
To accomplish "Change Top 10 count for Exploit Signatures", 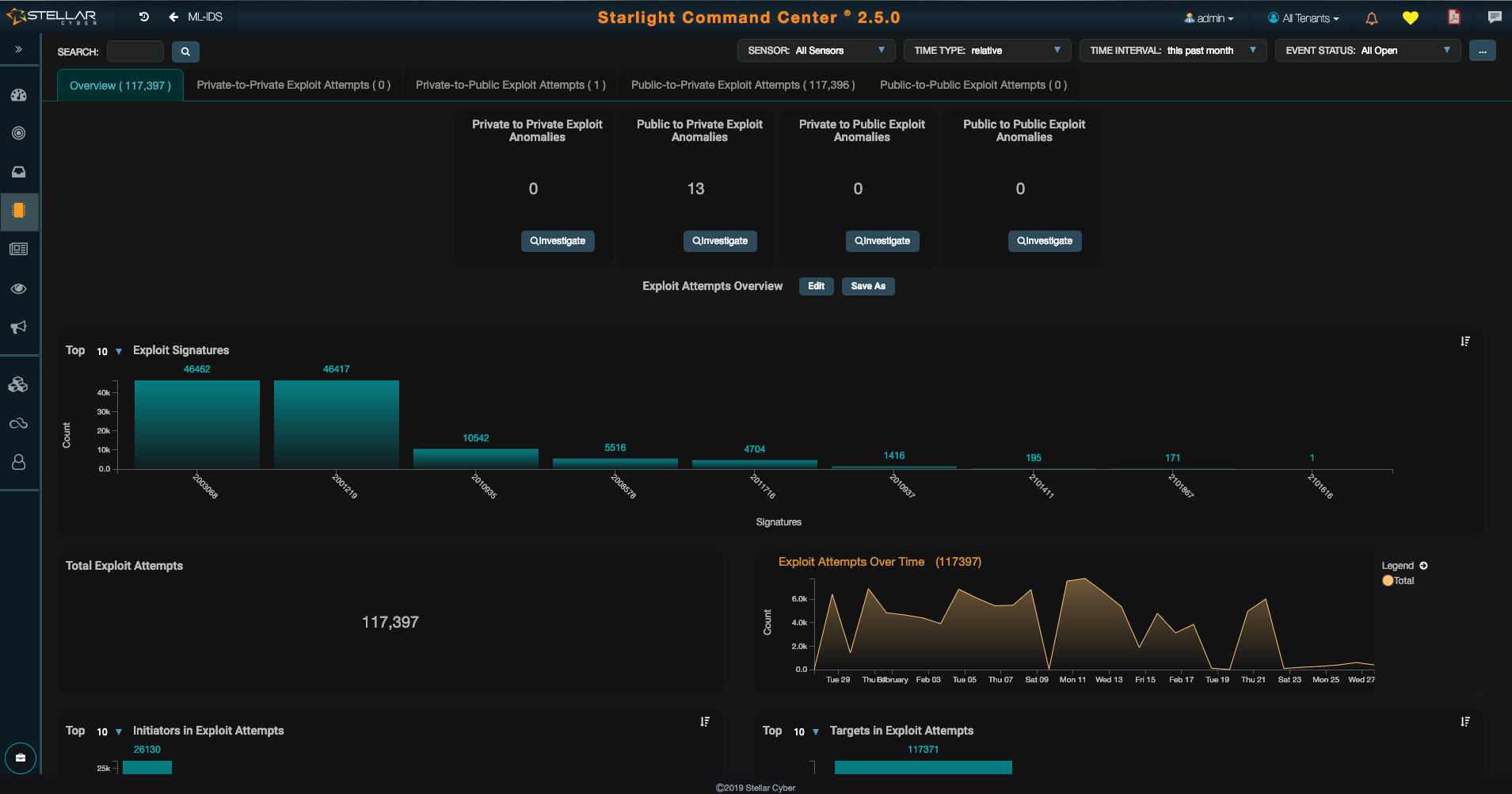I will coord(109,351).
